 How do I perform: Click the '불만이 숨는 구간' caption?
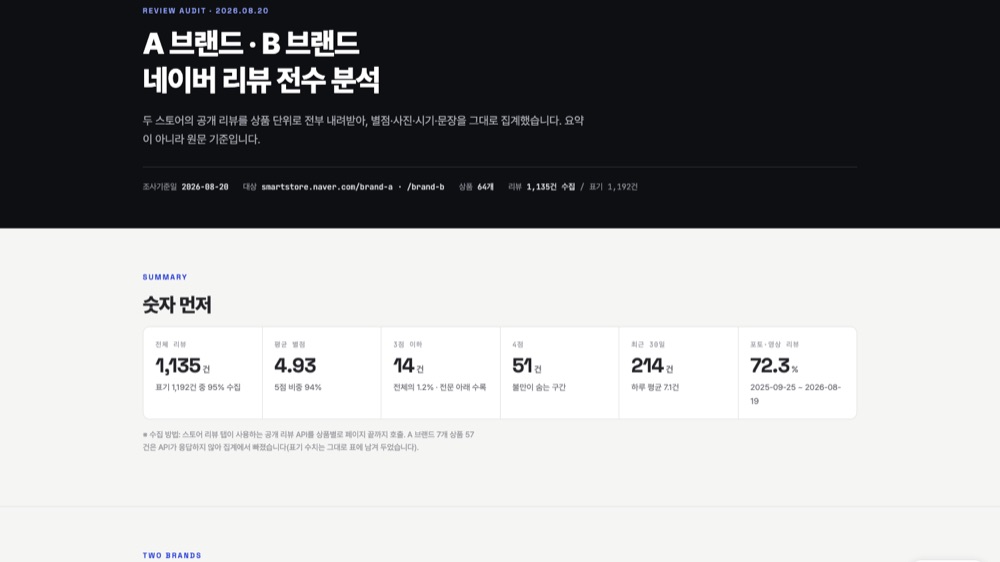[x=539, y=387]
